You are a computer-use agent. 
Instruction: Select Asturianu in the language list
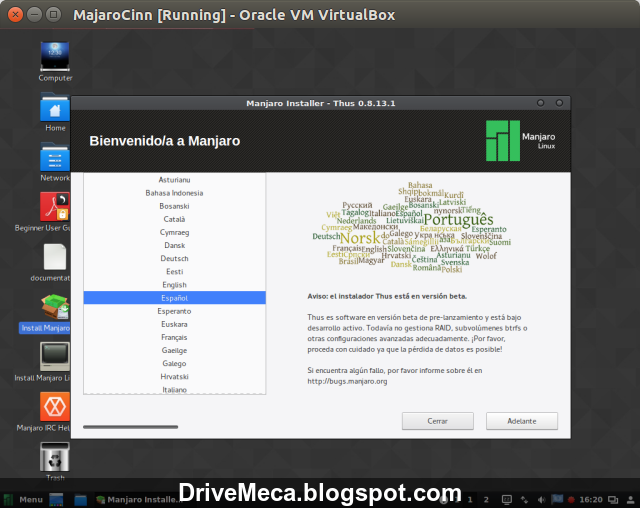pyautogui.click(x=174, y=180)
